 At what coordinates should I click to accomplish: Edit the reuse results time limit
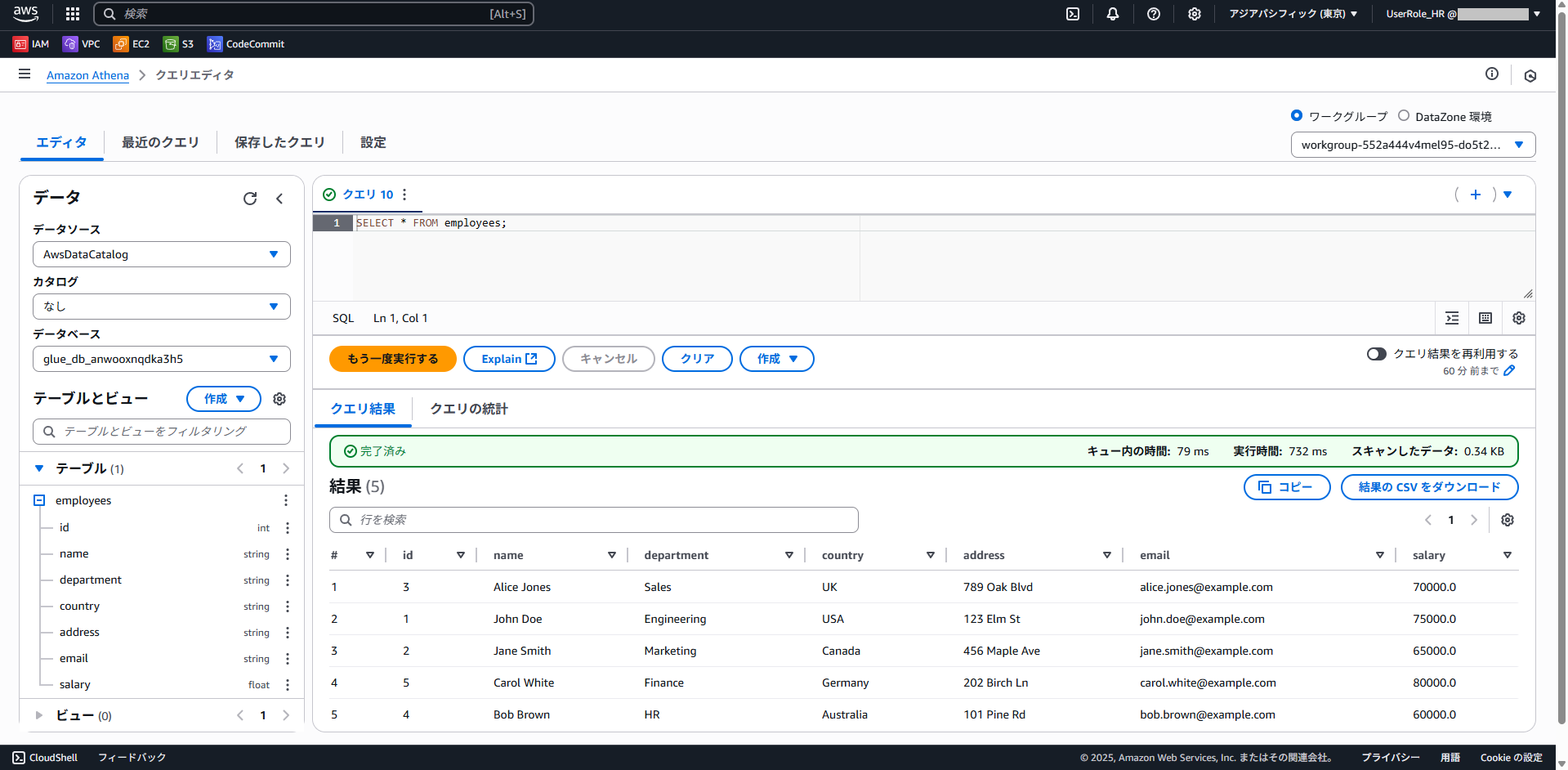pyautogui.click(x=1509, y=371)
